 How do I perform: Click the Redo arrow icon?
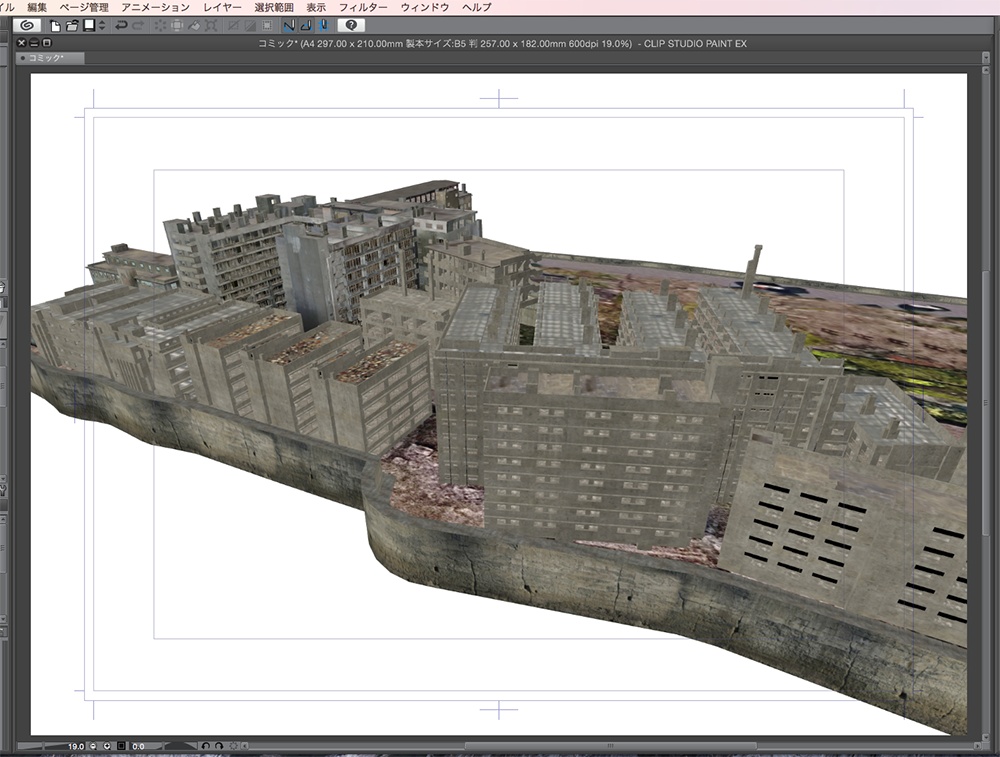pyautogui.click(x=138, y=25)
